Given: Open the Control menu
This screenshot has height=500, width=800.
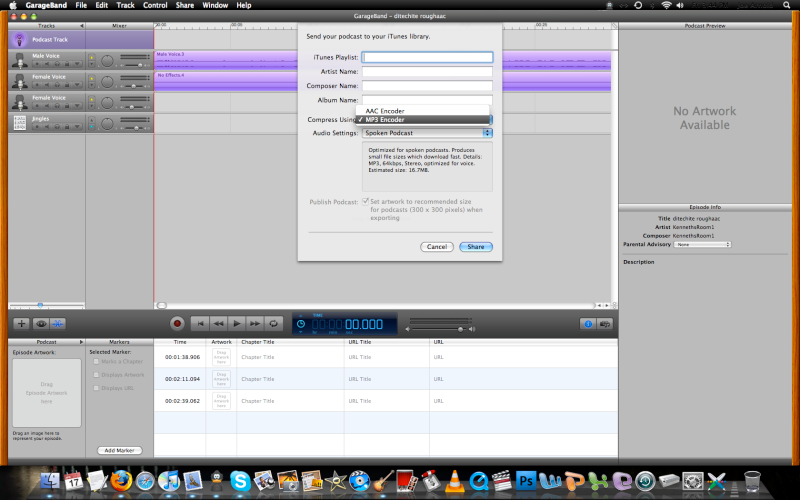Looking at the screenshot, I should click(155, 5).
